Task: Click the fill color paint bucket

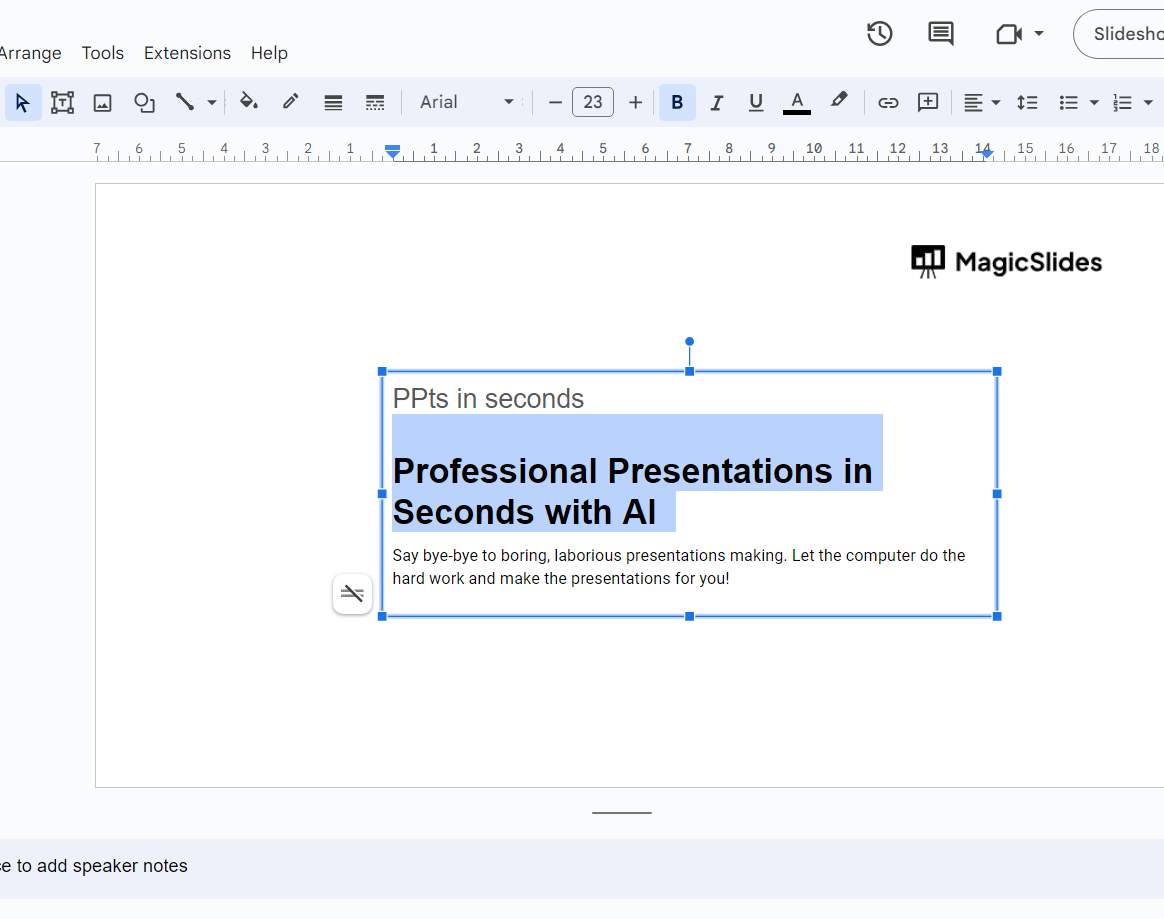Action: point(248,102)
